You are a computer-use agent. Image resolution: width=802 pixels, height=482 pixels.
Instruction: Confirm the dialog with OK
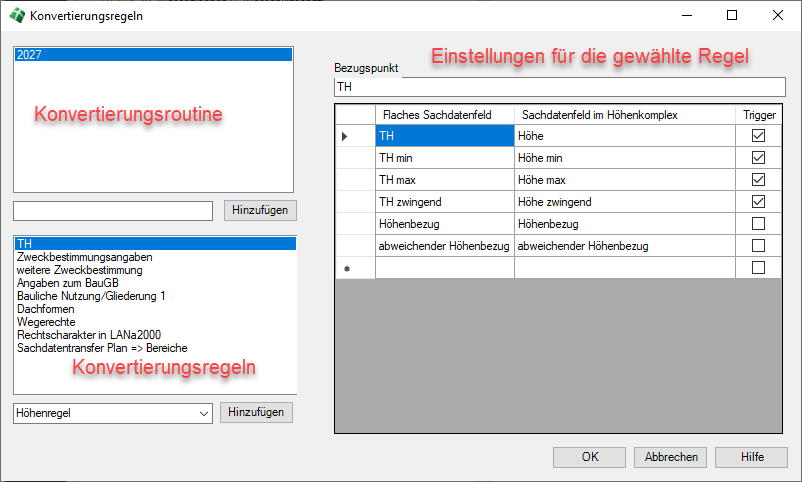point(590,457)
